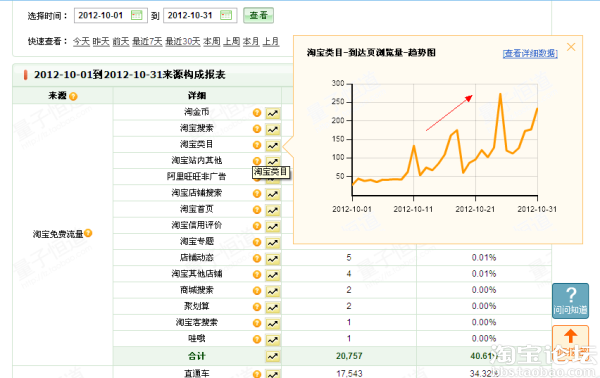Open the 问问知道 help widget
Image resolution: width=600 pixels, height=378 pixels.
click(x=570, y=301)
